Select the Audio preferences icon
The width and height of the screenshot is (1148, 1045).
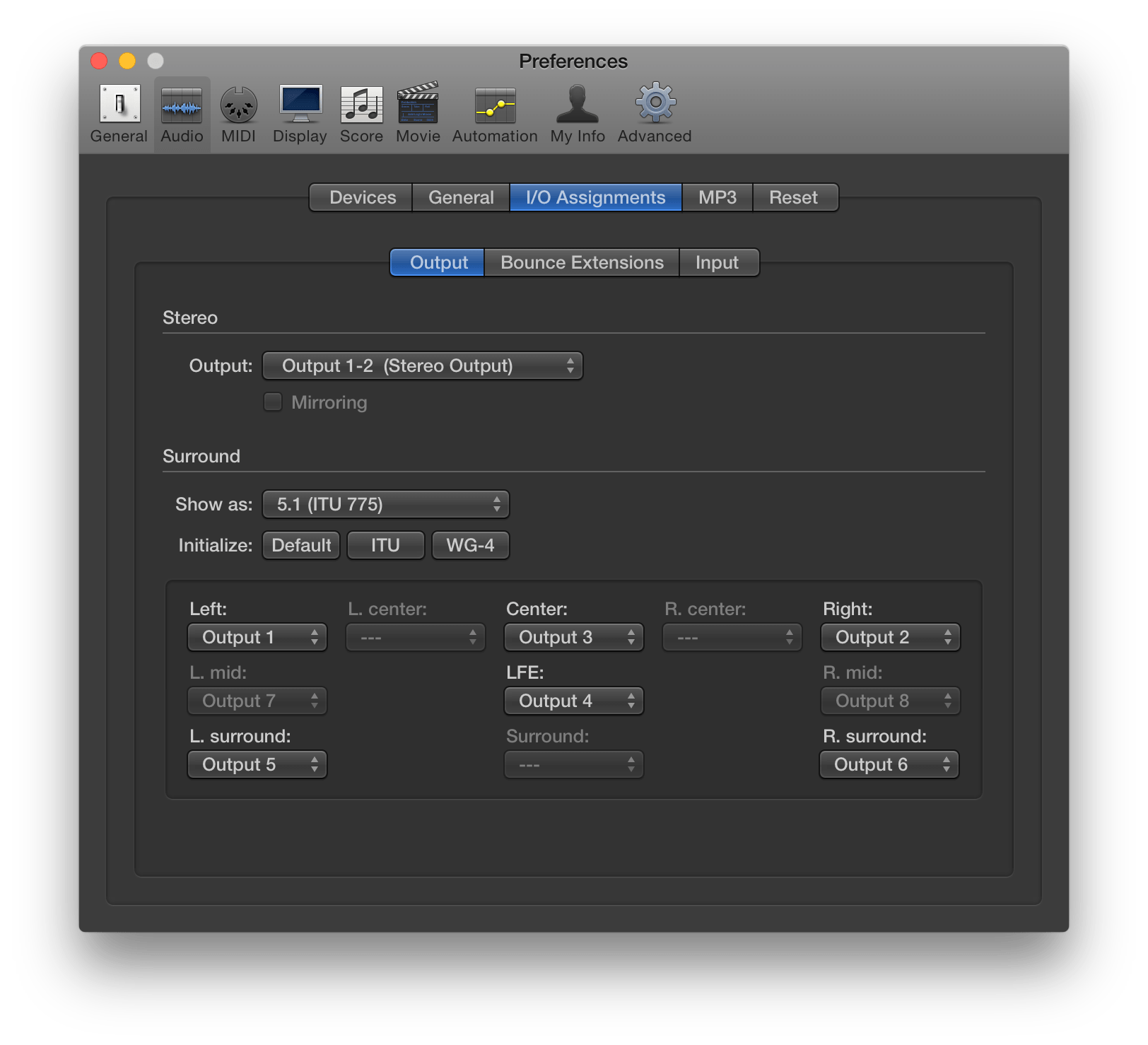(x=181, y=110)
